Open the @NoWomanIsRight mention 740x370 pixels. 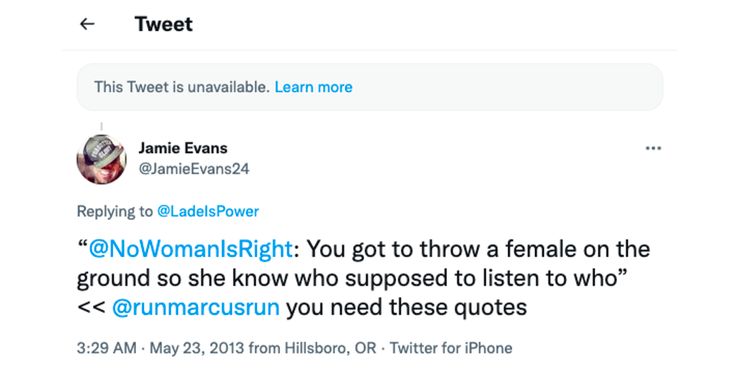coord(191,249)
